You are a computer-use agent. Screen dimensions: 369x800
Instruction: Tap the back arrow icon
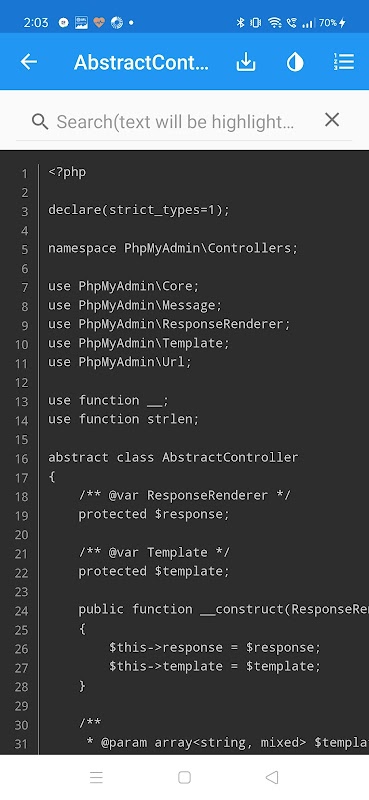point(29,62)
